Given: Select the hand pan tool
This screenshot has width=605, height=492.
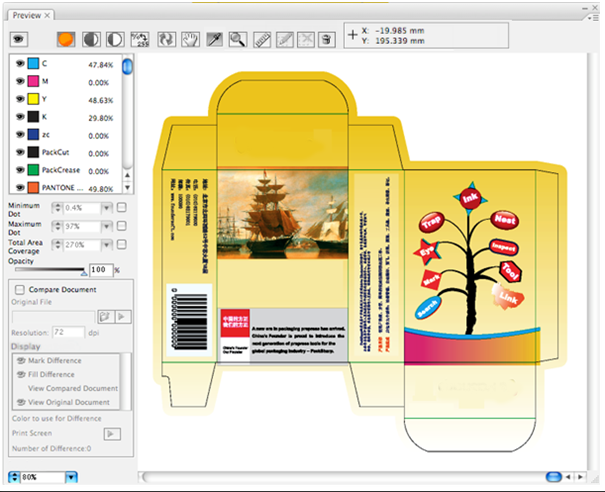Looking at the screenshot, I should pyautogui.click(x=191, y=40).
